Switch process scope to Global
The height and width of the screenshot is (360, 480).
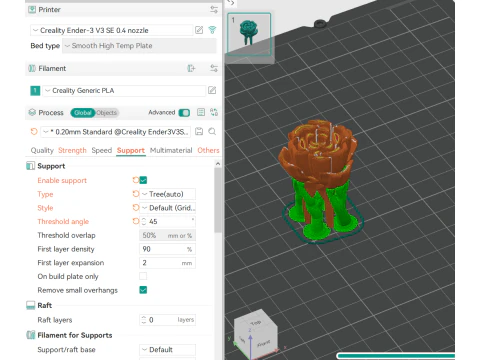(83, 113)
